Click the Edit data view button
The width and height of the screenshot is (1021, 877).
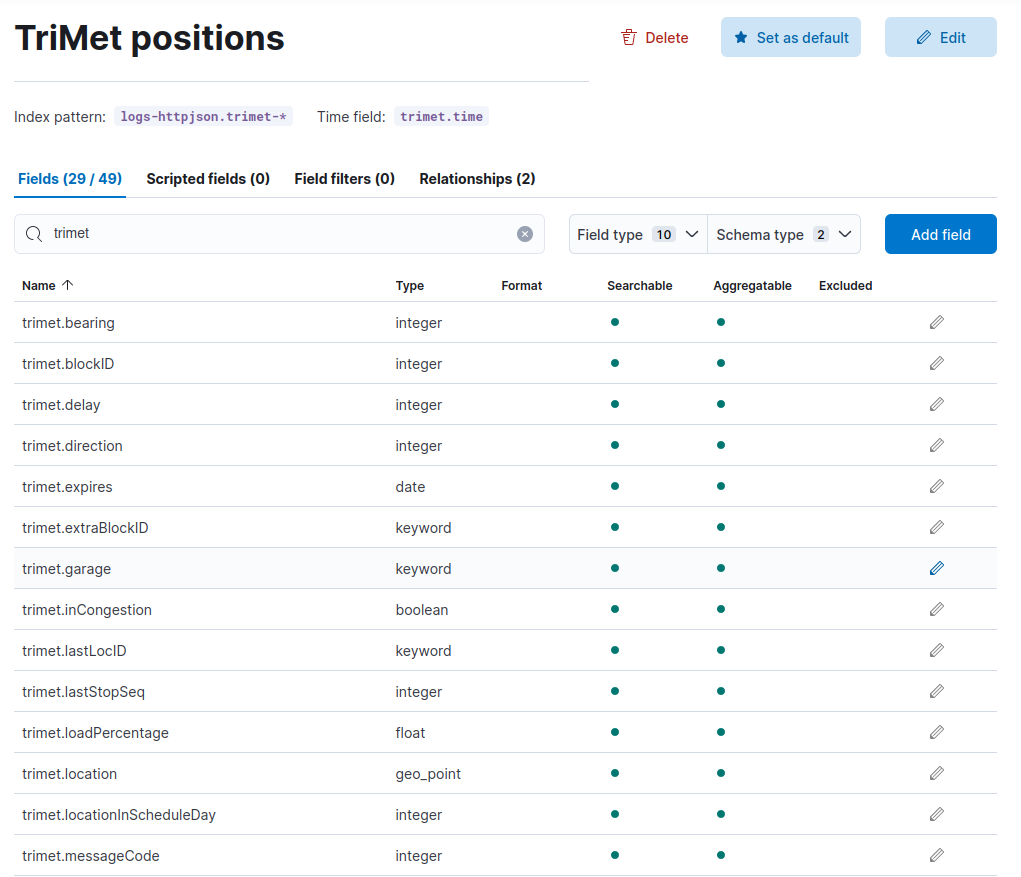pyautogui.click(x=940, y=38)
